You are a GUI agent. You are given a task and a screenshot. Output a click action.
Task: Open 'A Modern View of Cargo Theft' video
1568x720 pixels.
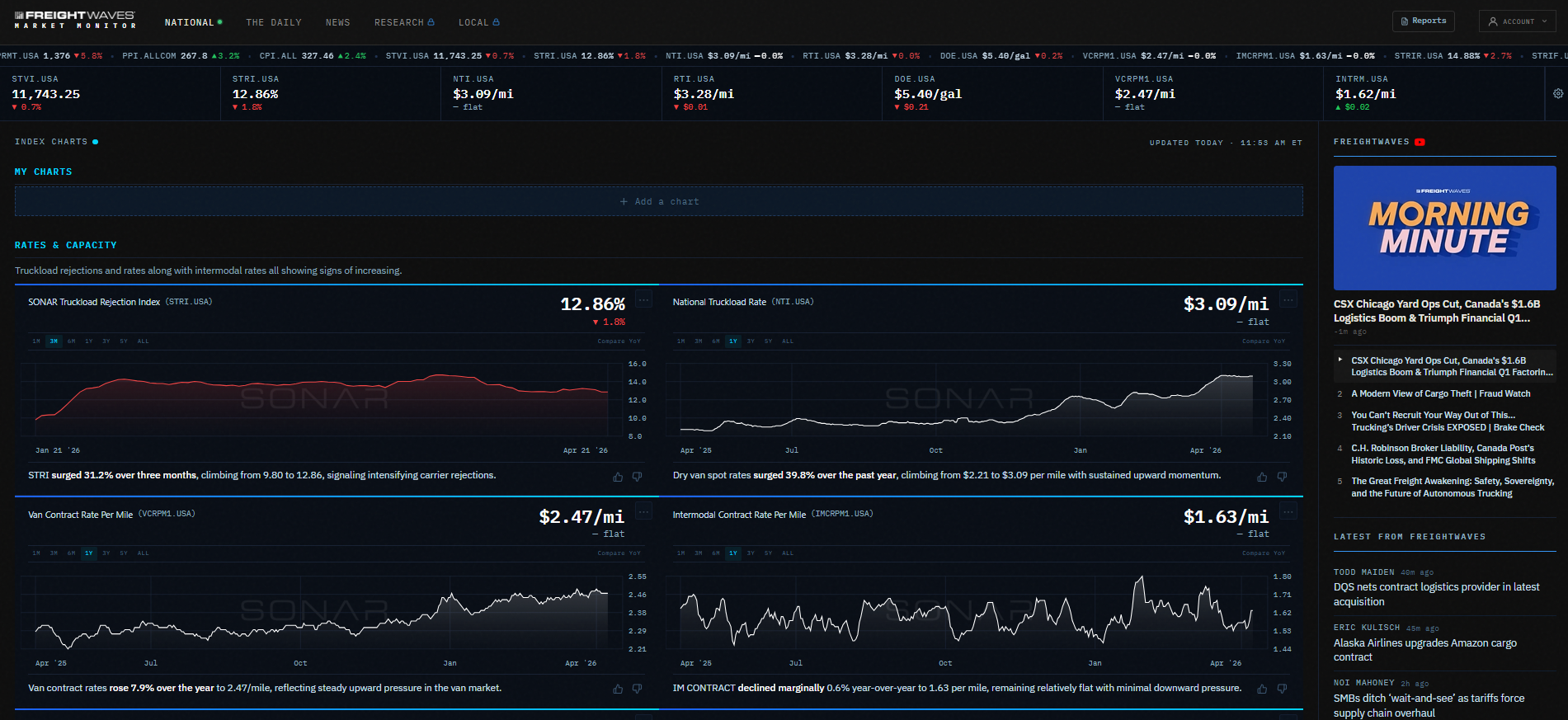tap(1440, 394)
